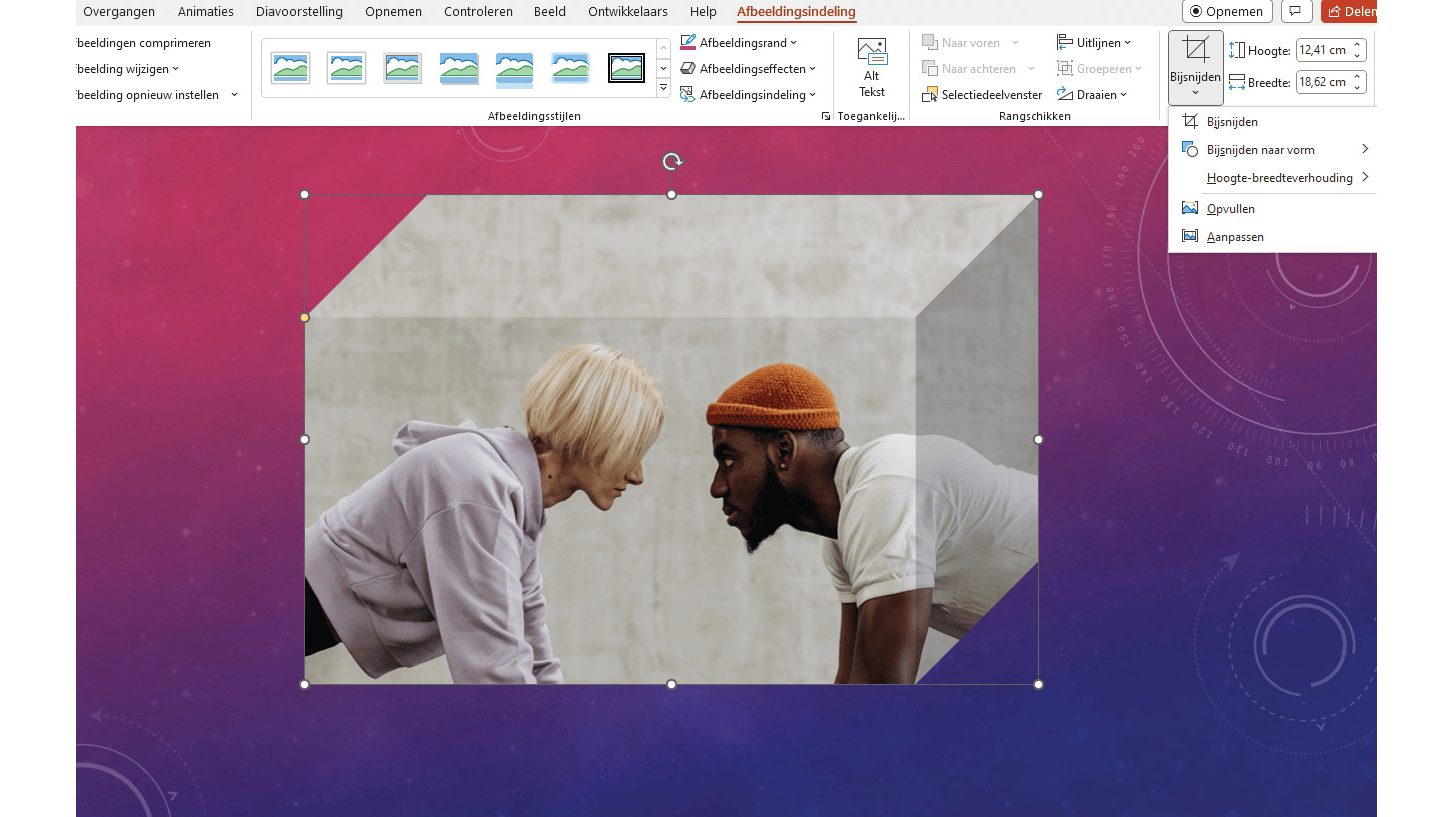Click the Hoogte height input field
This screenshot has height=817, width=1452.
[1322, 50]
